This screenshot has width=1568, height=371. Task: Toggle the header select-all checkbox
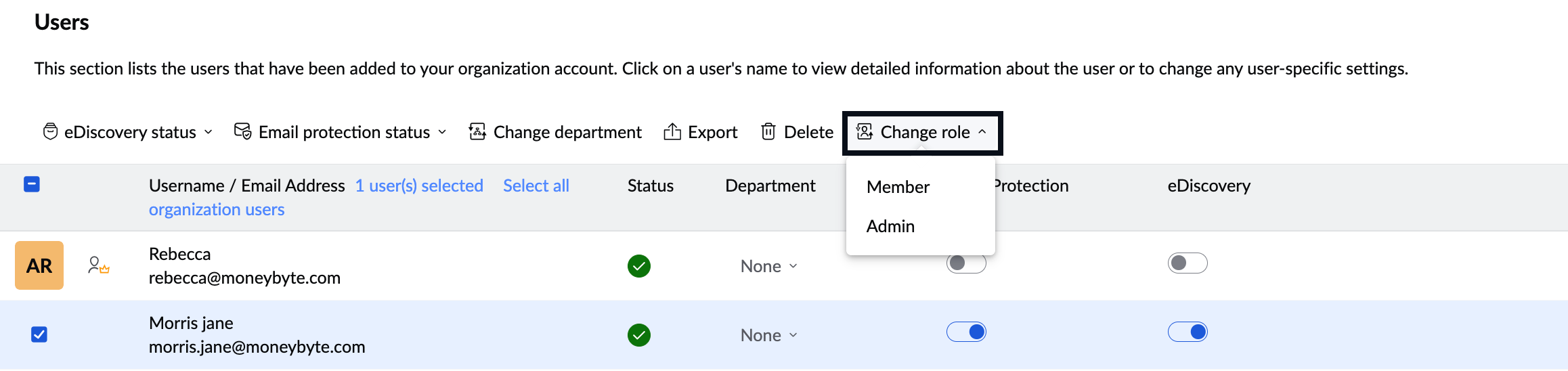point(32,184)
